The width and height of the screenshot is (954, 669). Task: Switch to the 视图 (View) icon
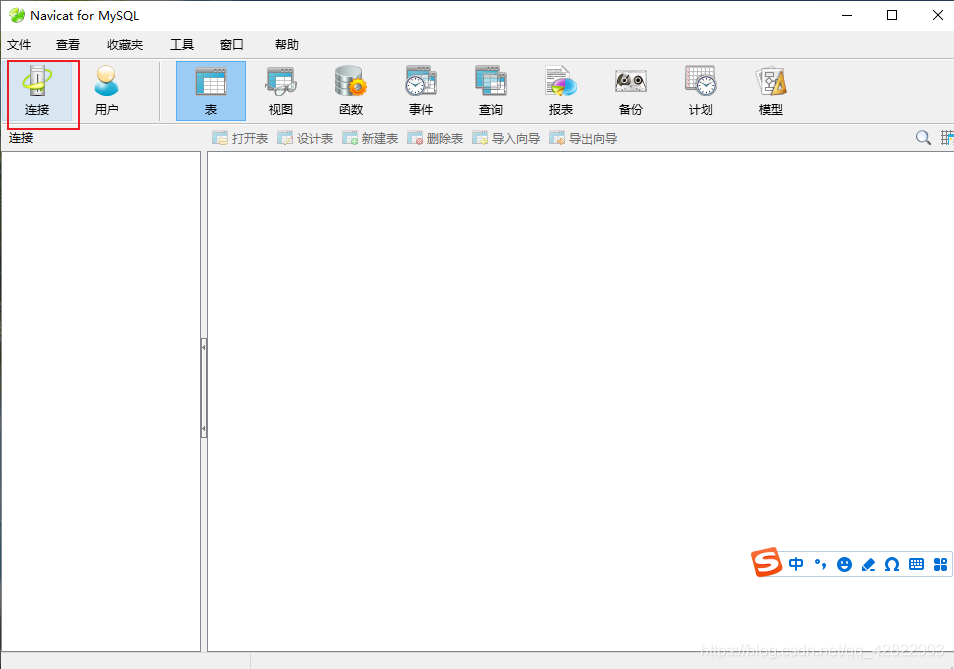(281, 91)
